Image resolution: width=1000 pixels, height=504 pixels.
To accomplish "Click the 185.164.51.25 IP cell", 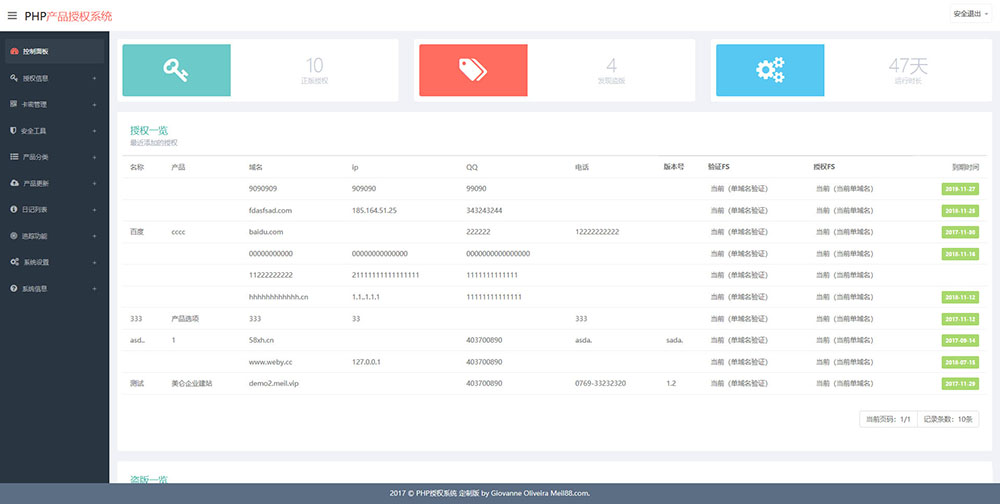I will tap(374, 211).
